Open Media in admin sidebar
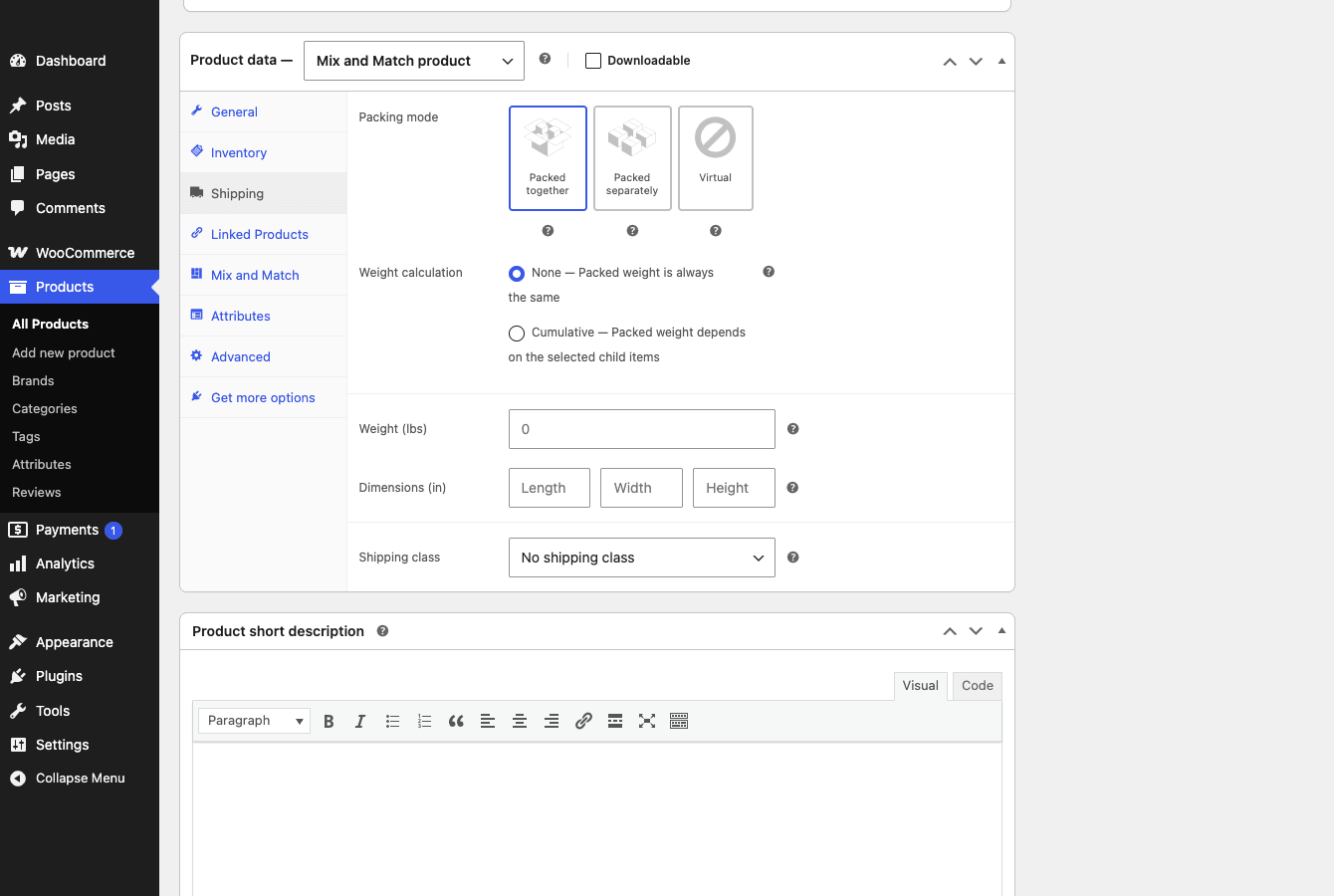 click(x=80, y=139)
